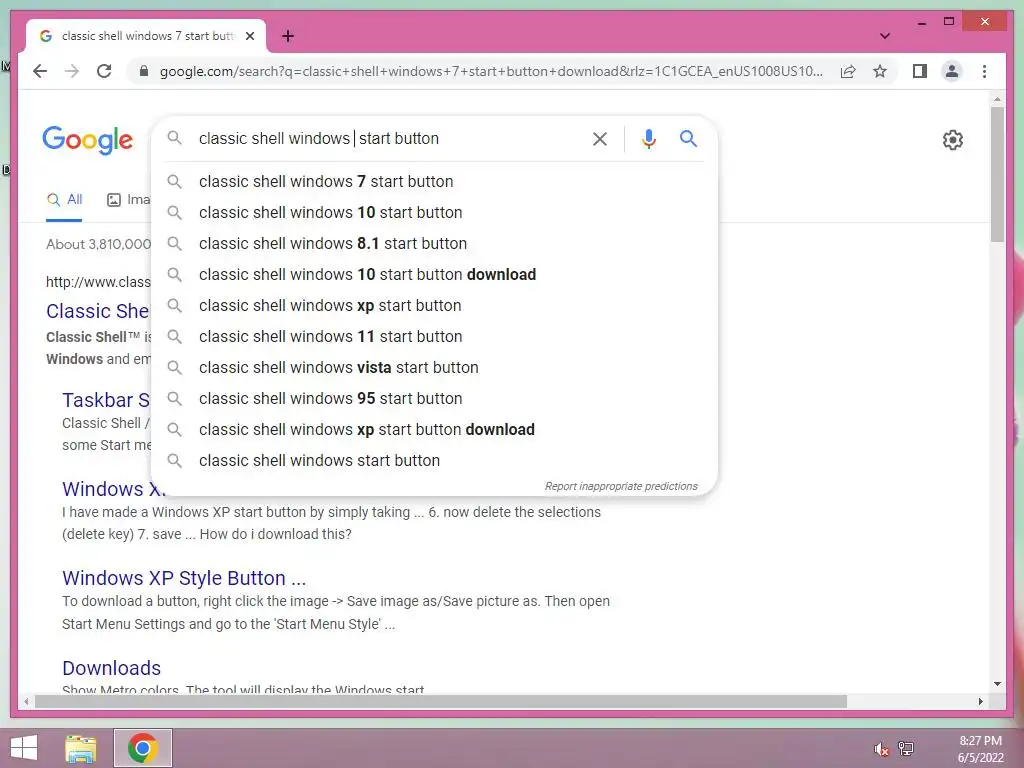Click the address bar URL
This screenshot has height=768, width=1024.
click(x=491, y=71)
